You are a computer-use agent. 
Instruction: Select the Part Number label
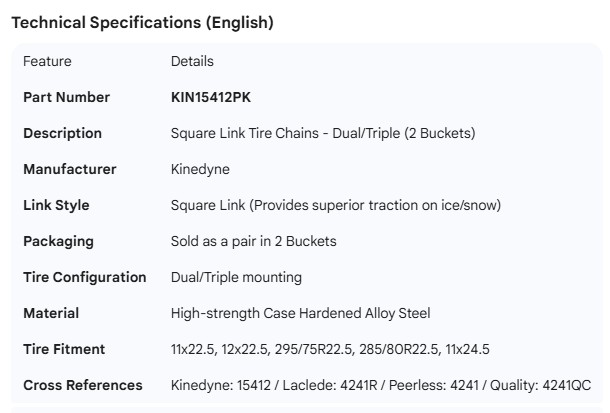tap(66, 97)
